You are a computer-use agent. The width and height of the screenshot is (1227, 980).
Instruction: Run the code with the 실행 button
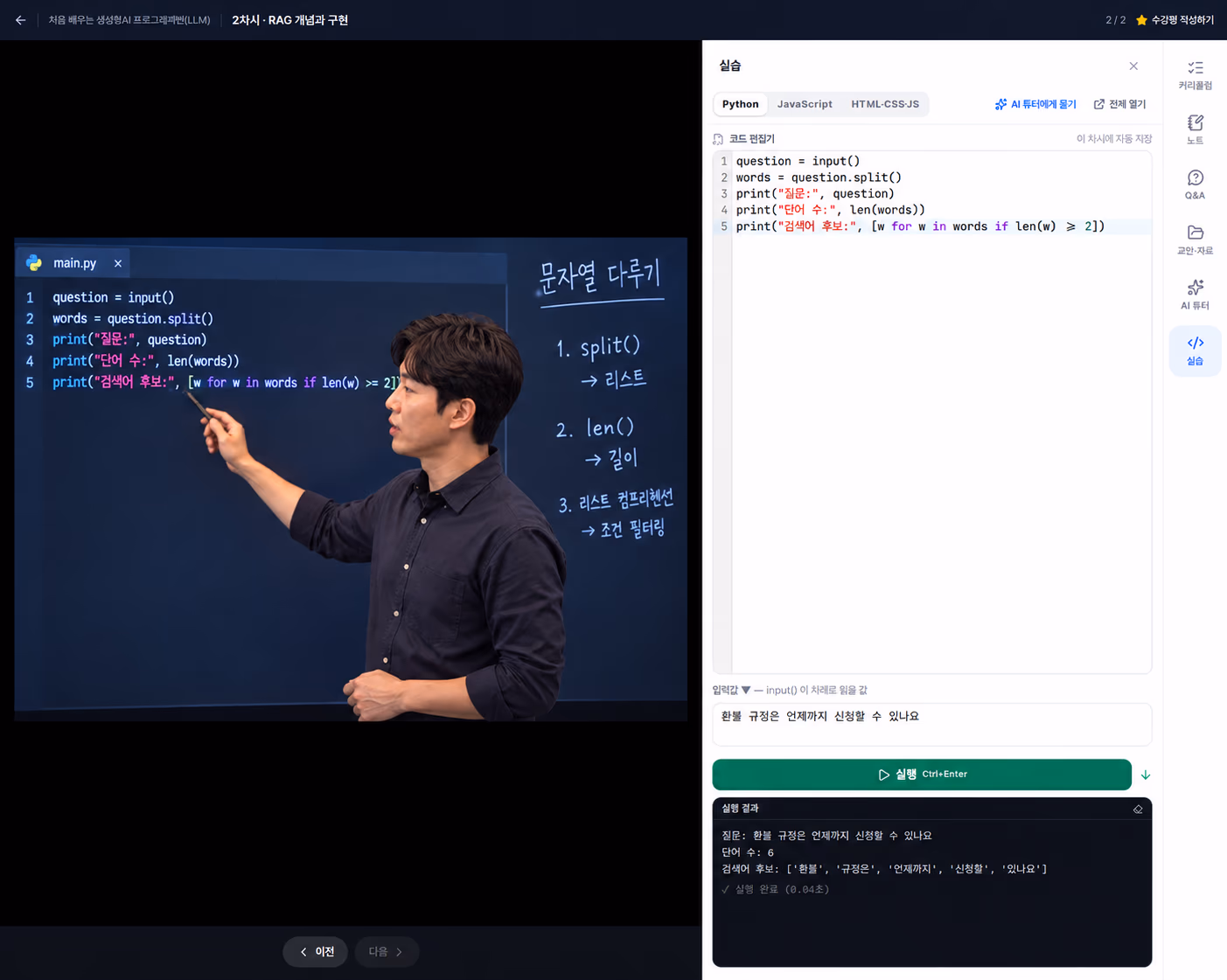(922, 775)
